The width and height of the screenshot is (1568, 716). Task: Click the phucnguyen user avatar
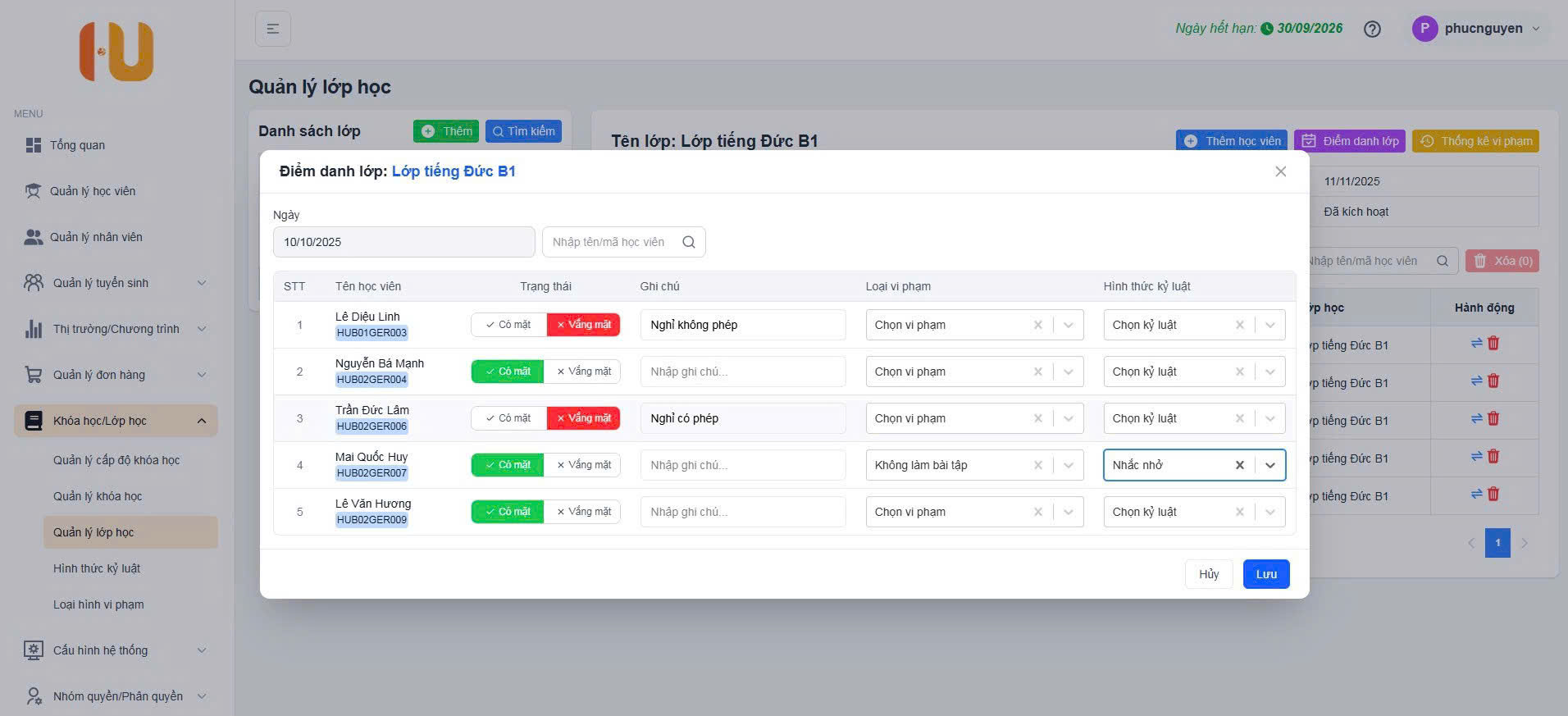coord(1424,29)
